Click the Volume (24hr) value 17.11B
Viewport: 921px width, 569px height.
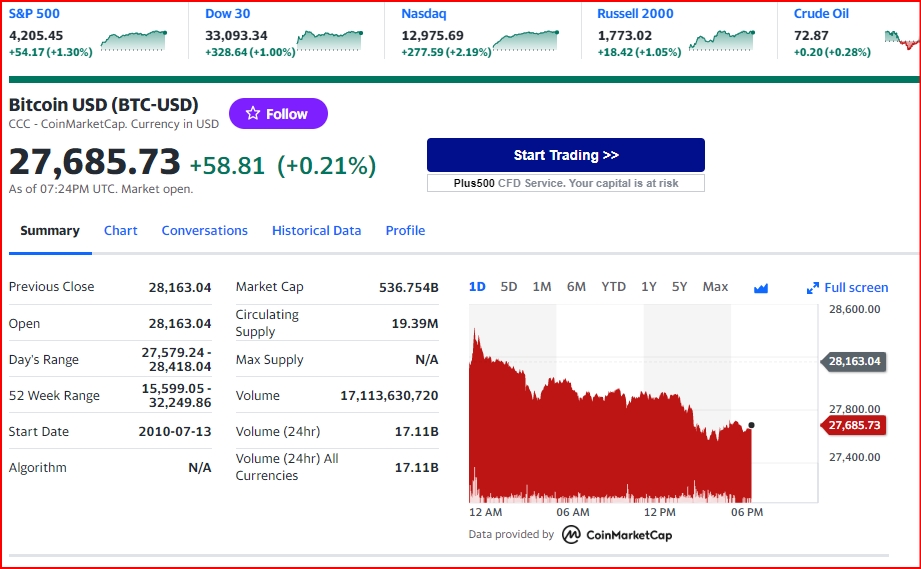416,432
